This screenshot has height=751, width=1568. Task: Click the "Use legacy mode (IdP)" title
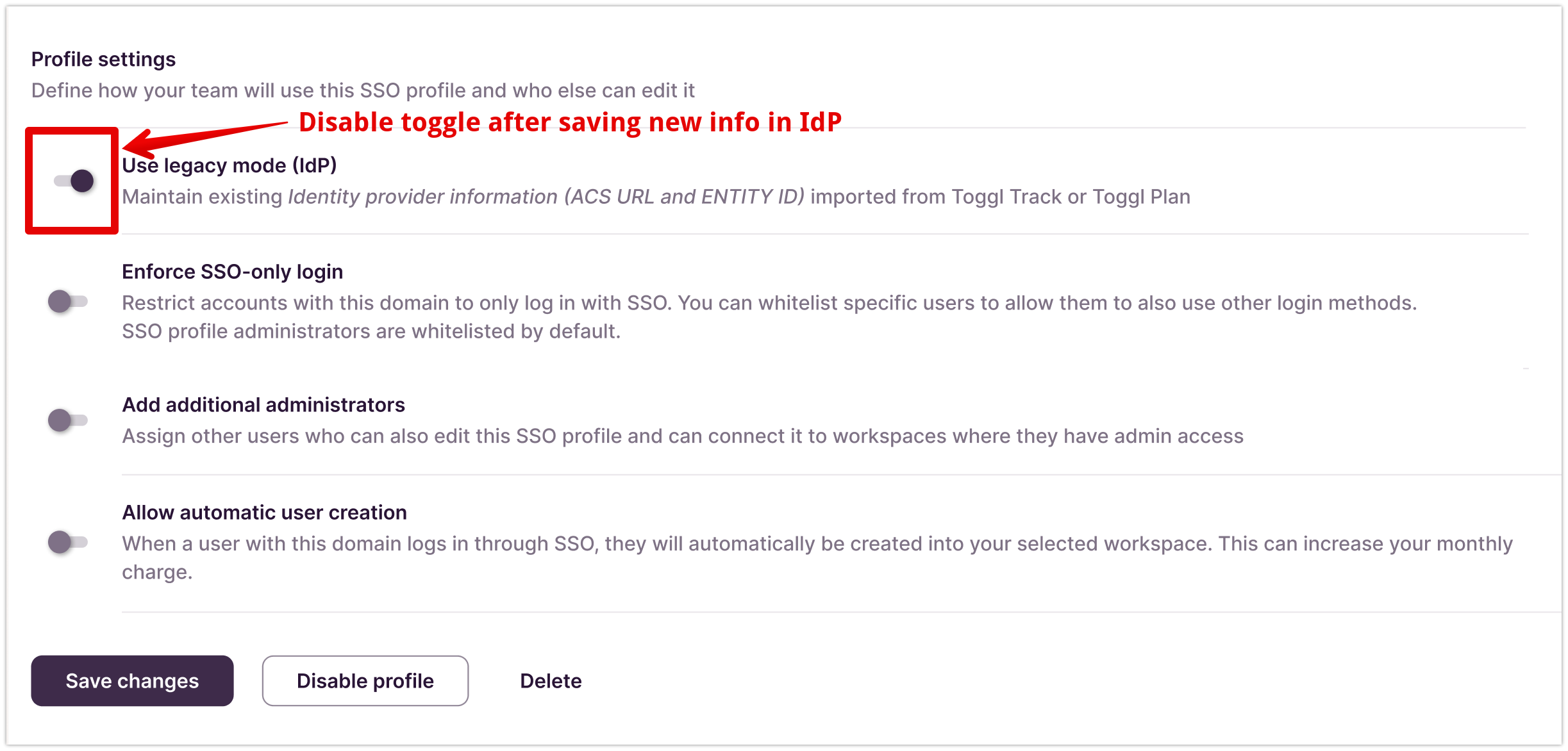[229, 165]
